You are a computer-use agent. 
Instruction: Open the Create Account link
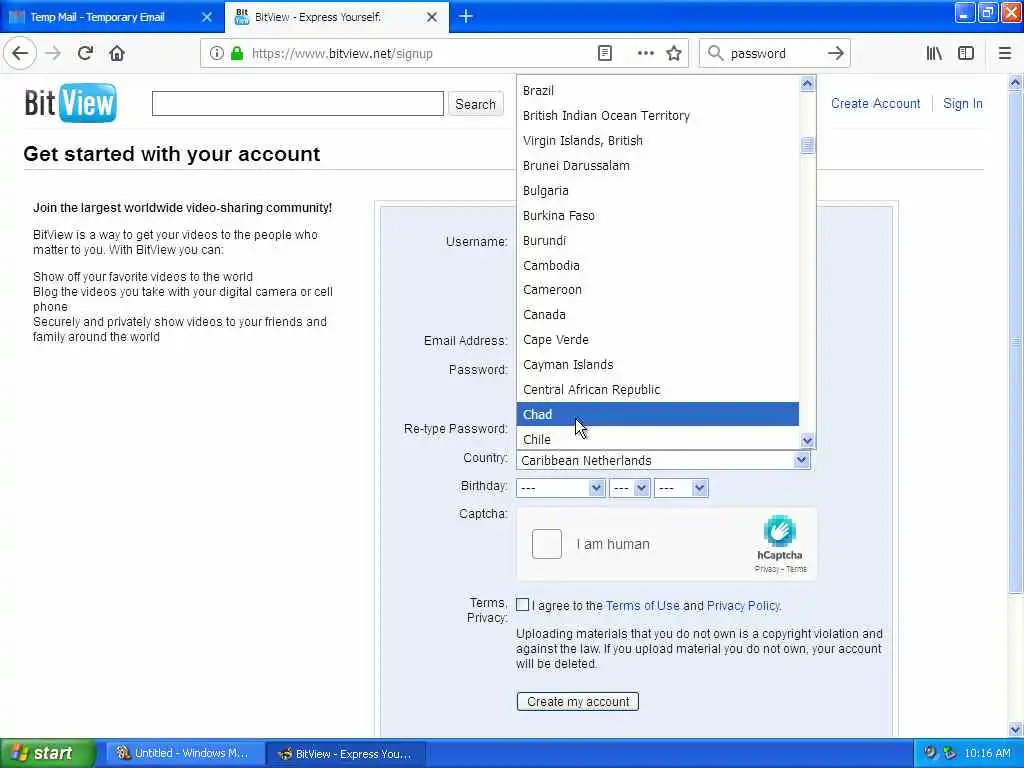tap(875, 103)
